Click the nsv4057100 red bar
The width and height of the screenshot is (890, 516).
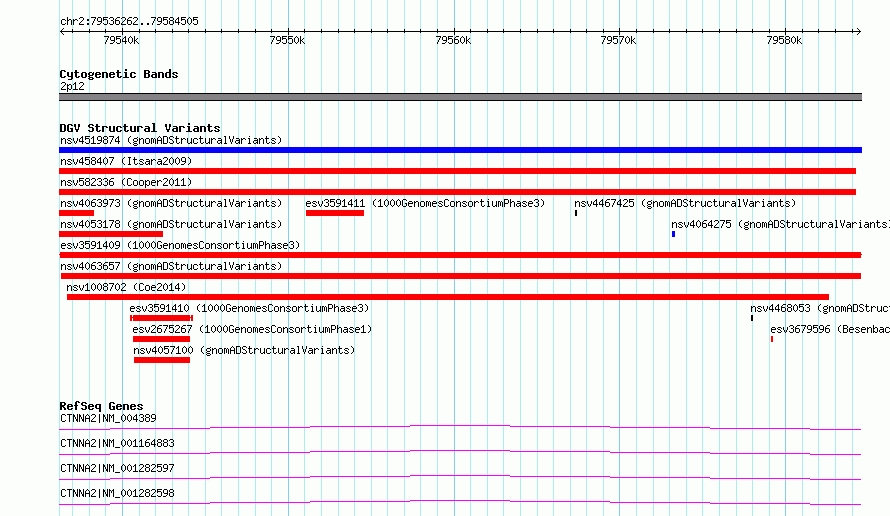coord(162,360)
